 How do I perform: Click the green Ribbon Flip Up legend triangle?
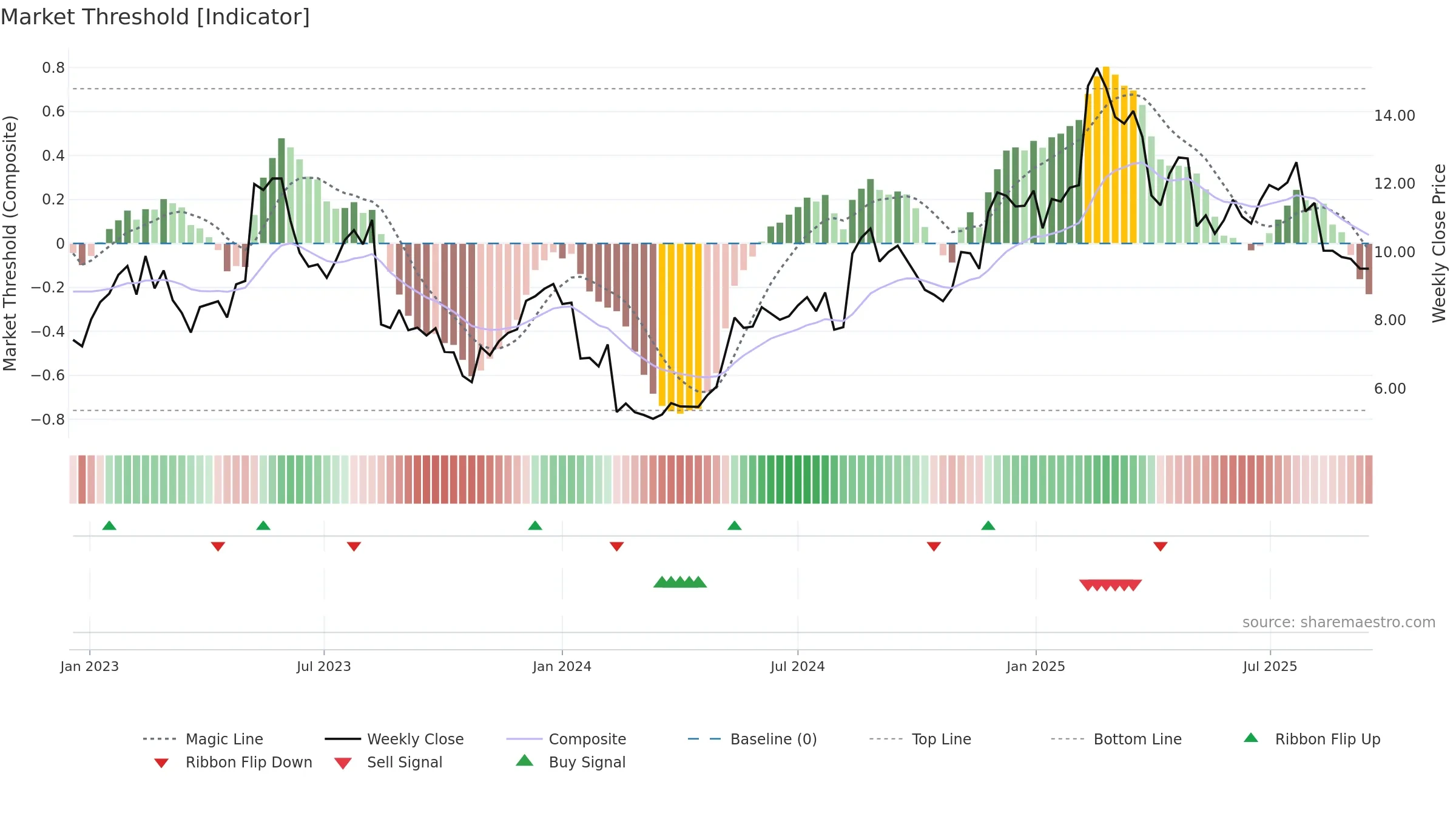(1251, 738)
